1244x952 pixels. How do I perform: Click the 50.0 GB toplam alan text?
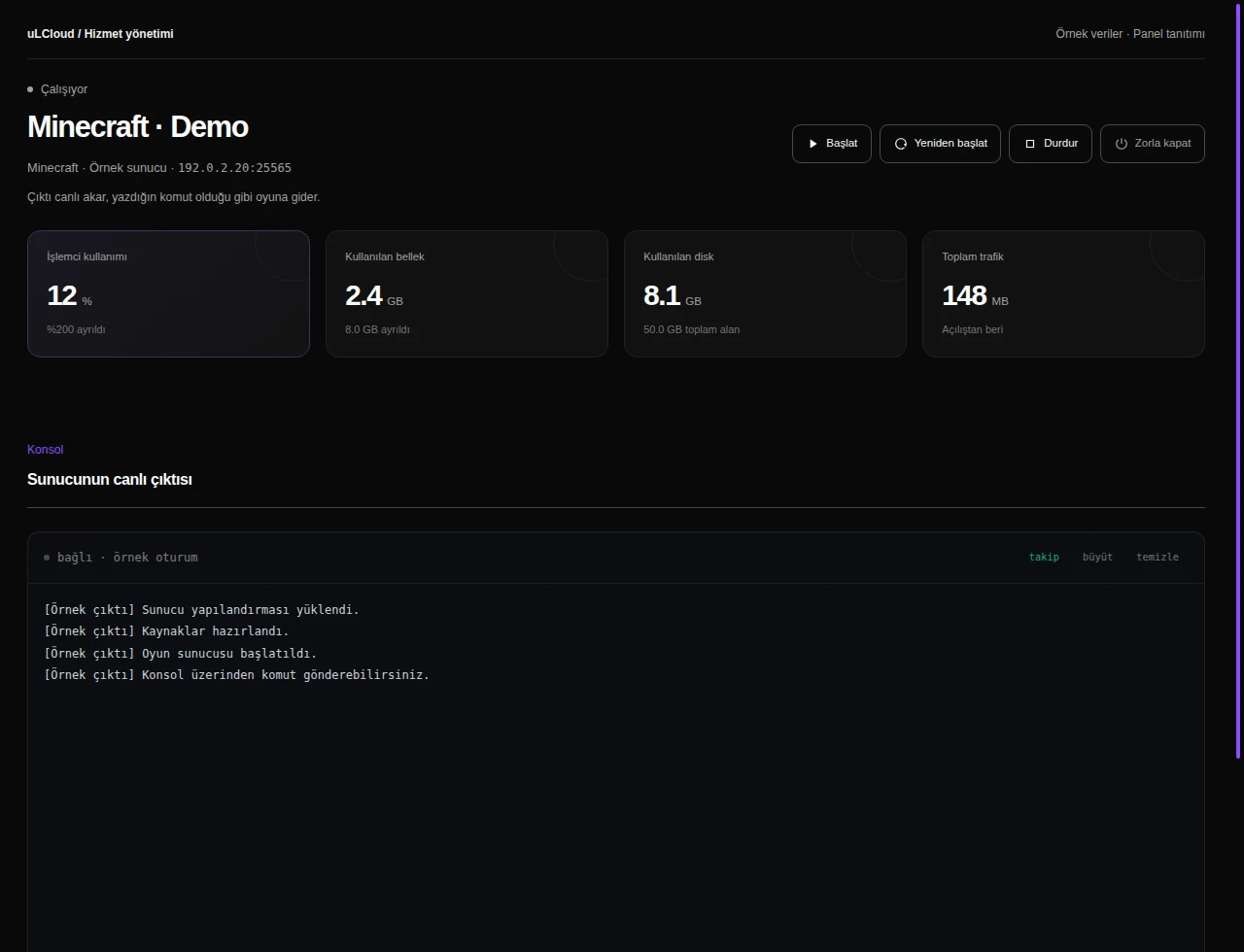[691, 329]
